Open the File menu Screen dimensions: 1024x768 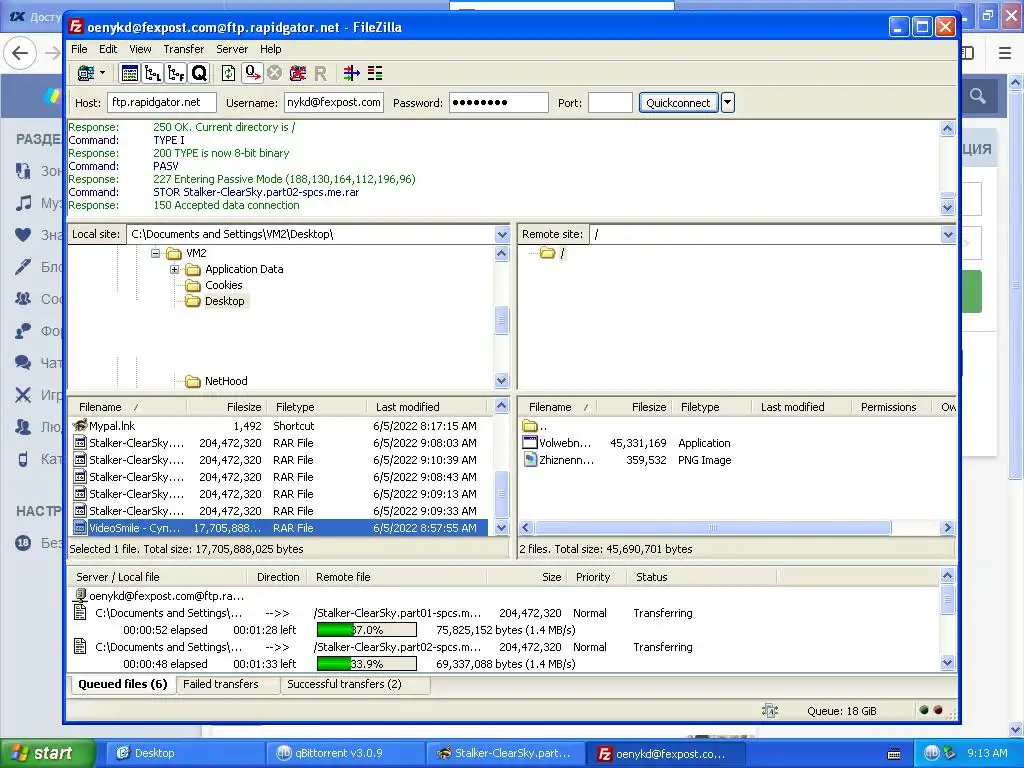79,49
